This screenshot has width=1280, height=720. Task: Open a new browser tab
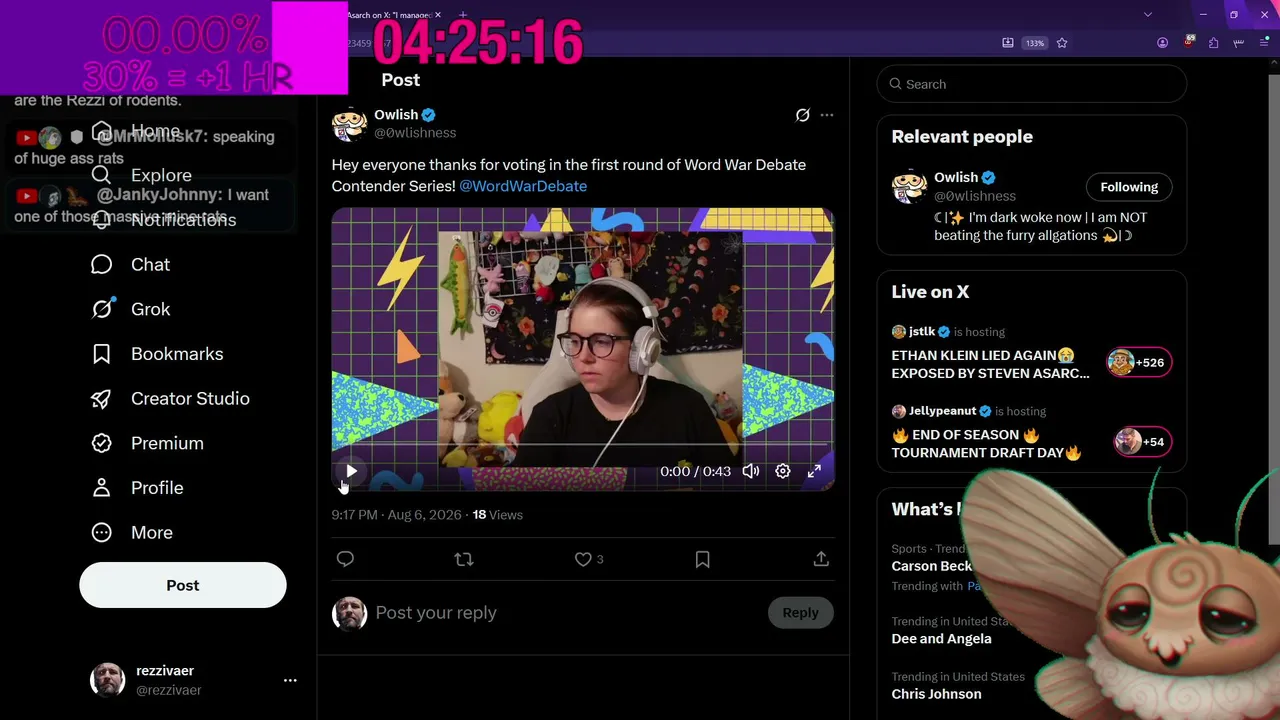pyautogui.click(x=463, y=15)
